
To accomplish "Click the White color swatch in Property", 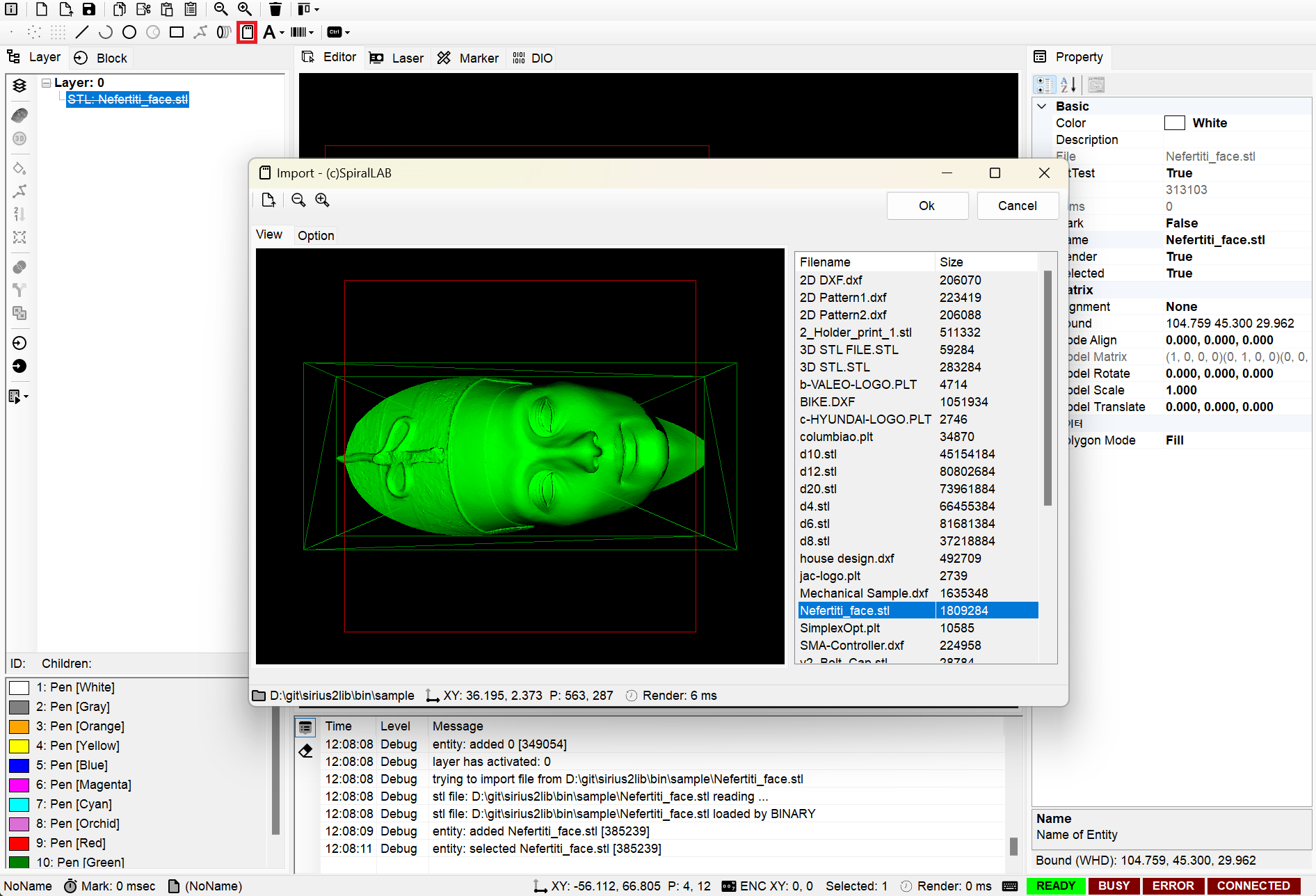I will [1175, 123].
